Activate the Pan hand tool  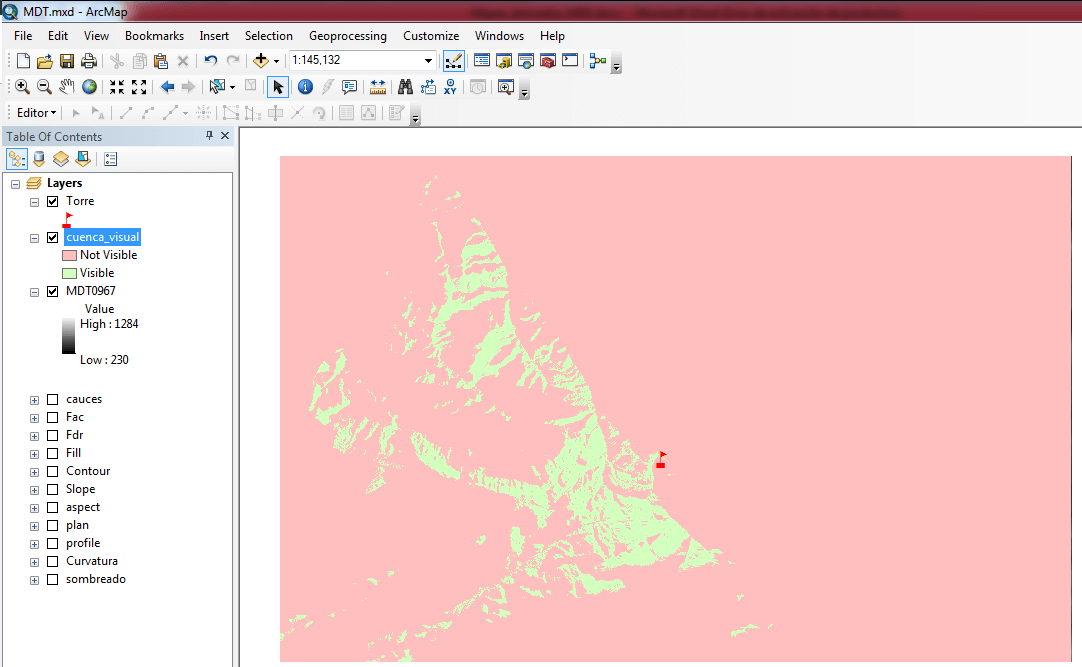tap(67, 87)
